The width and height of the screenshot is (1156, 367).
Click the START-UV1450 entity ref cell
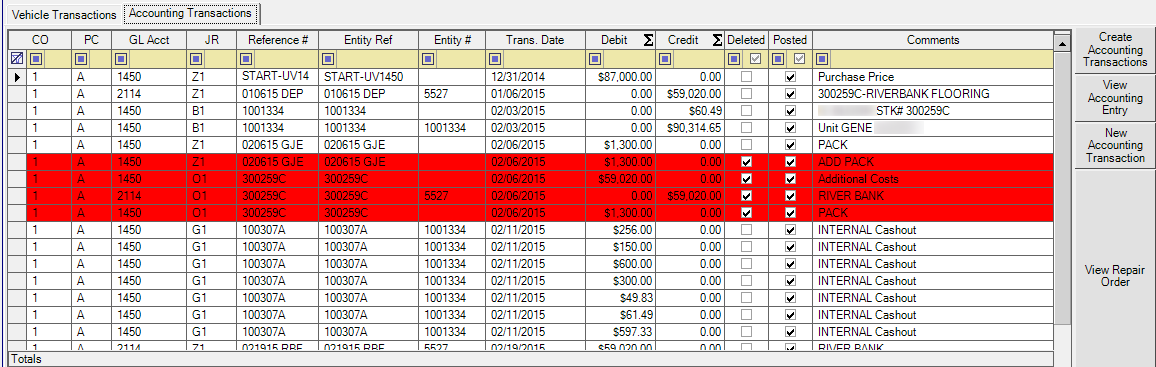click(368, 77)
